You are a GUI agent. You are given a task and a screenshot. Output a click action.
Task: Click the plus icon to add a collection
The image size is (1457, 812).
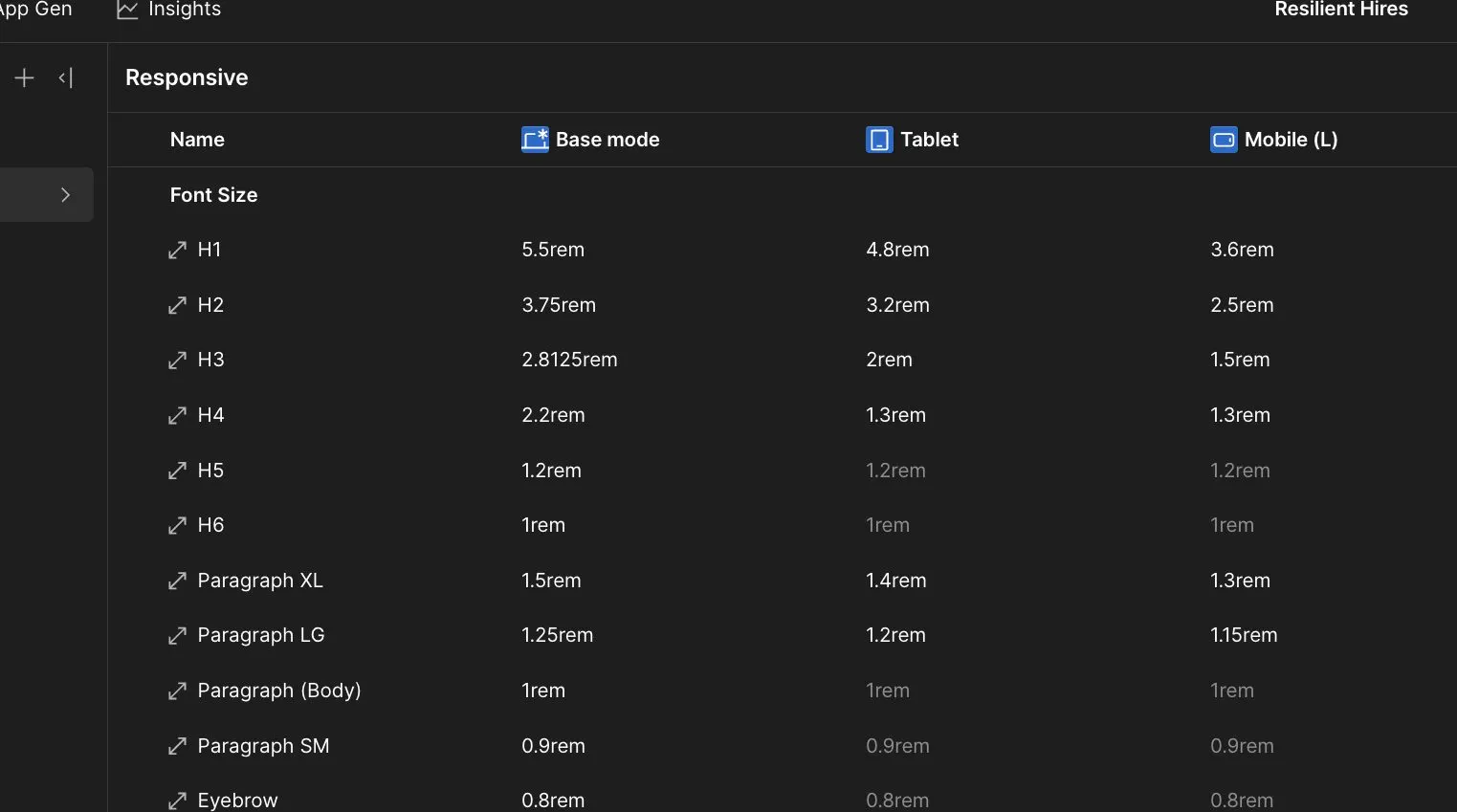pos(25,77)
